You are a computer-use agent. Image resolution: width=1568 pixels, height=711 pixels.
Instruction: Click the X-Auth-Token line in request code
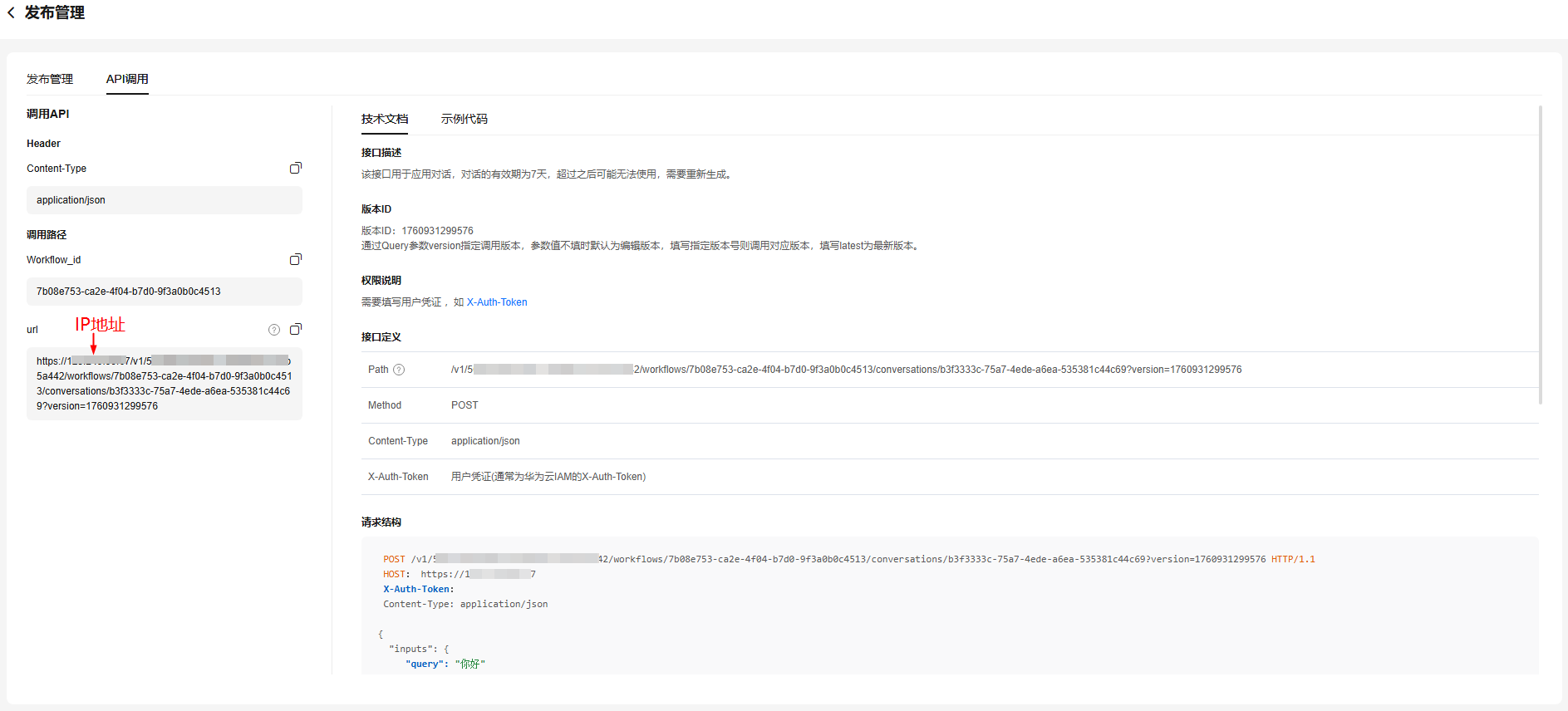click(419, 589)
